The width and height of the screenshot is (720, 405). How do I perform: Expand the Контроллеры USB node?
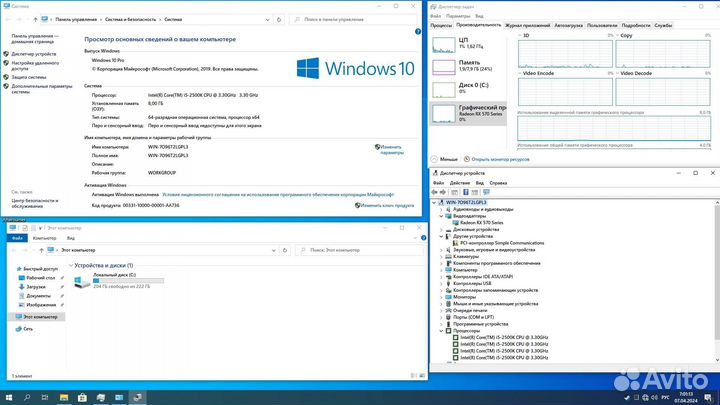(x=442, y=284)
